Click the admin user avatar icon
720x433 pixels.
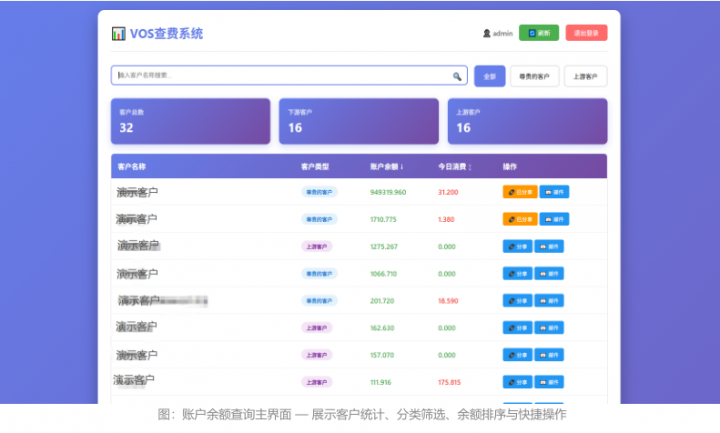click(x=487, y=33)
